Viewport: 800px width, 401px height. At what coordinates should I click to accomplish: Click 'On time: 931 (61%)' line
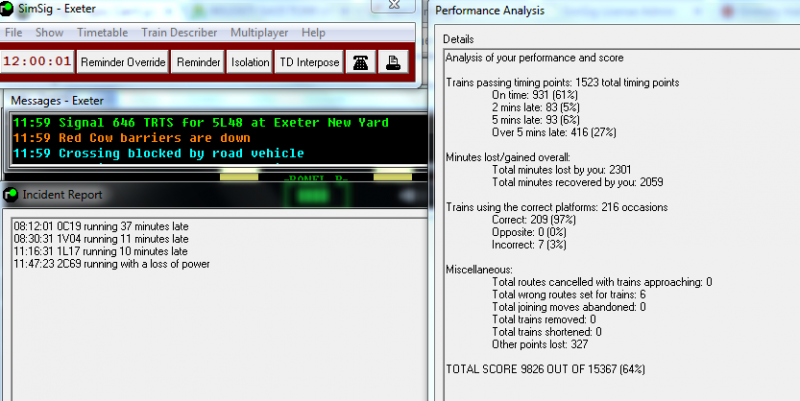535,94
